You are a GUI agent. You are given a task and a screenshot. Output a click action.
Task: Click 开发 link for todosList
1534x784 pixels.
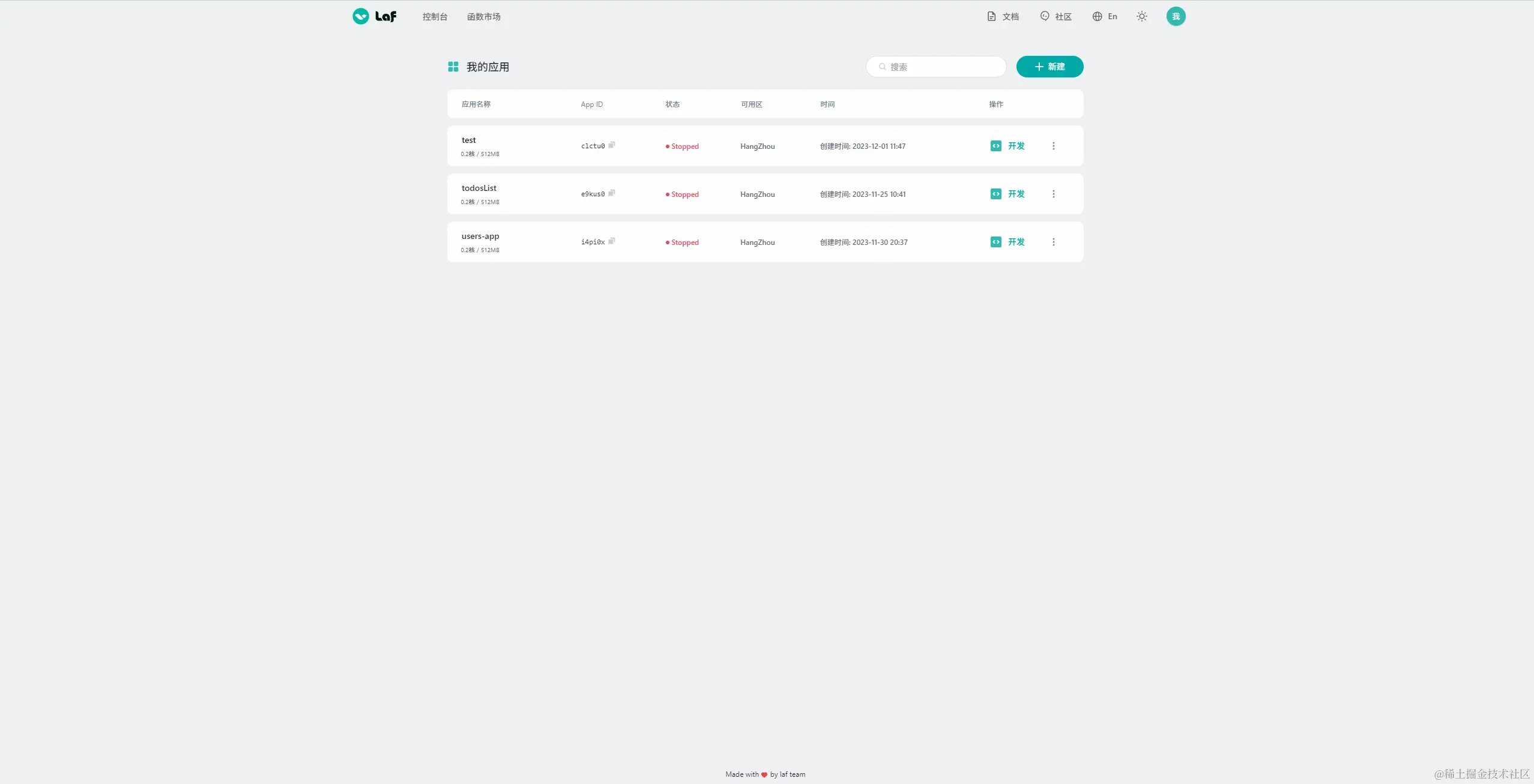pyautogui.click(x=1016, y=194)
